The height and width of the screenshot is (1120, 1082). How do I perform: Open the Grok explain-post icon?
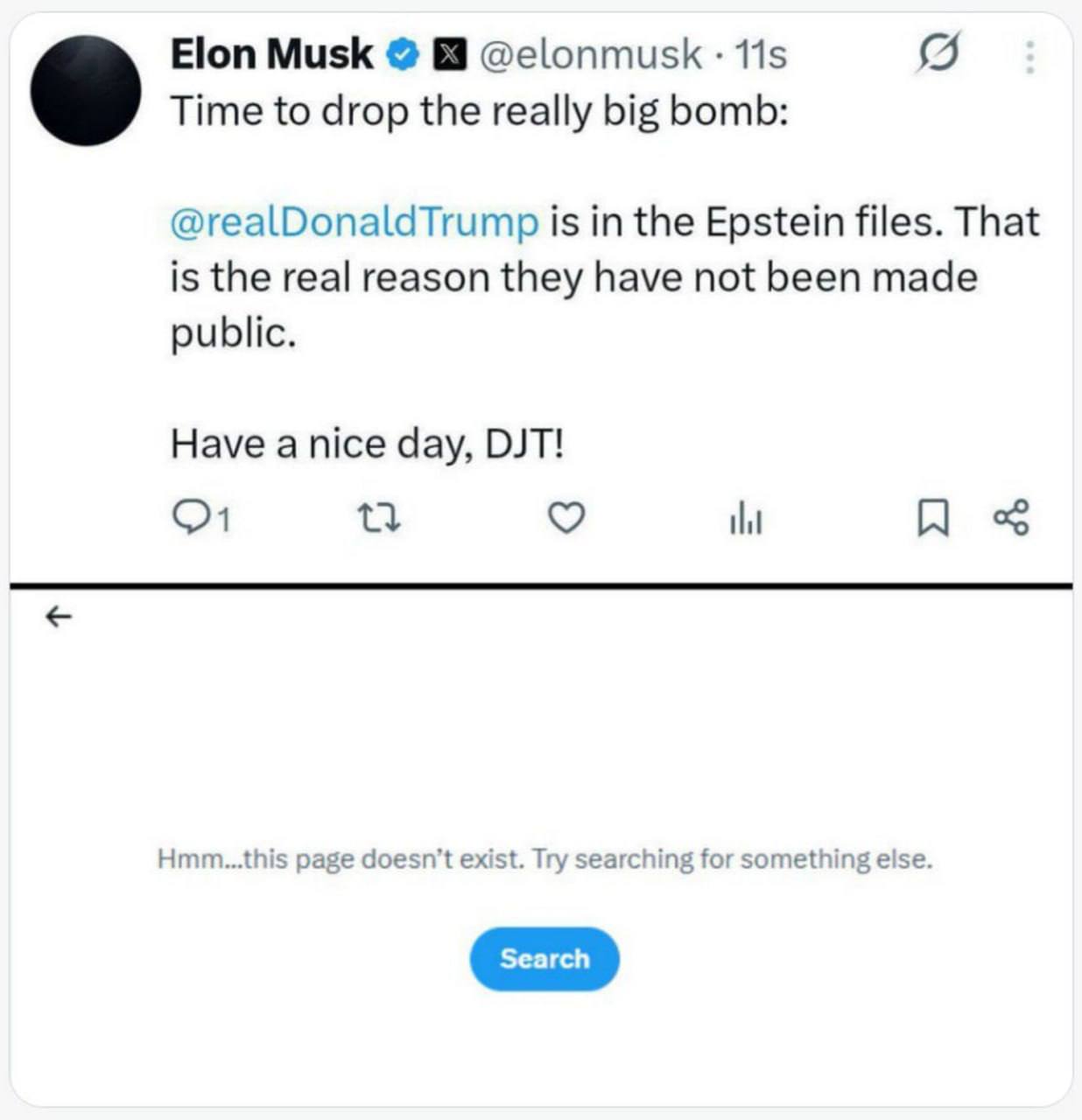(x=938, y=54)
